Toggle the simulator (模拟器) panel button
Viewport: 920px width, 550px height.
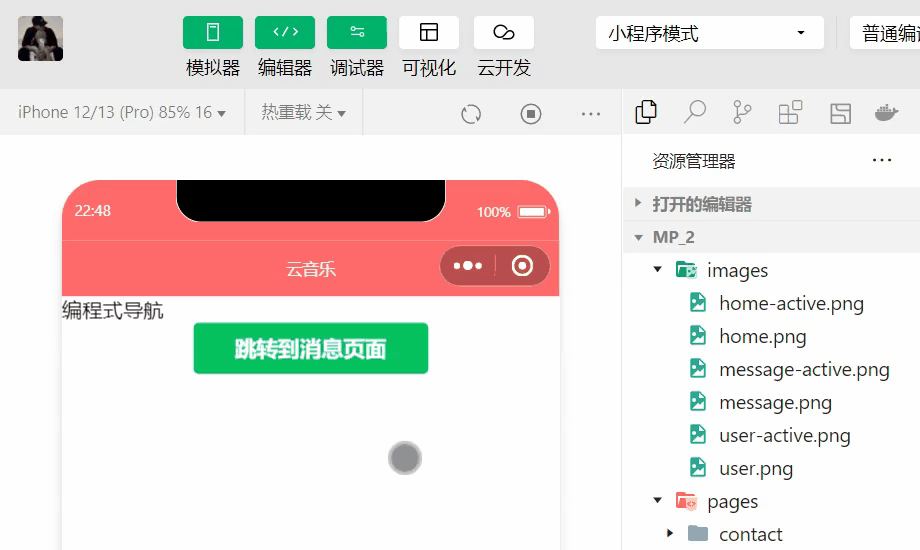click(x=212, y=32)
